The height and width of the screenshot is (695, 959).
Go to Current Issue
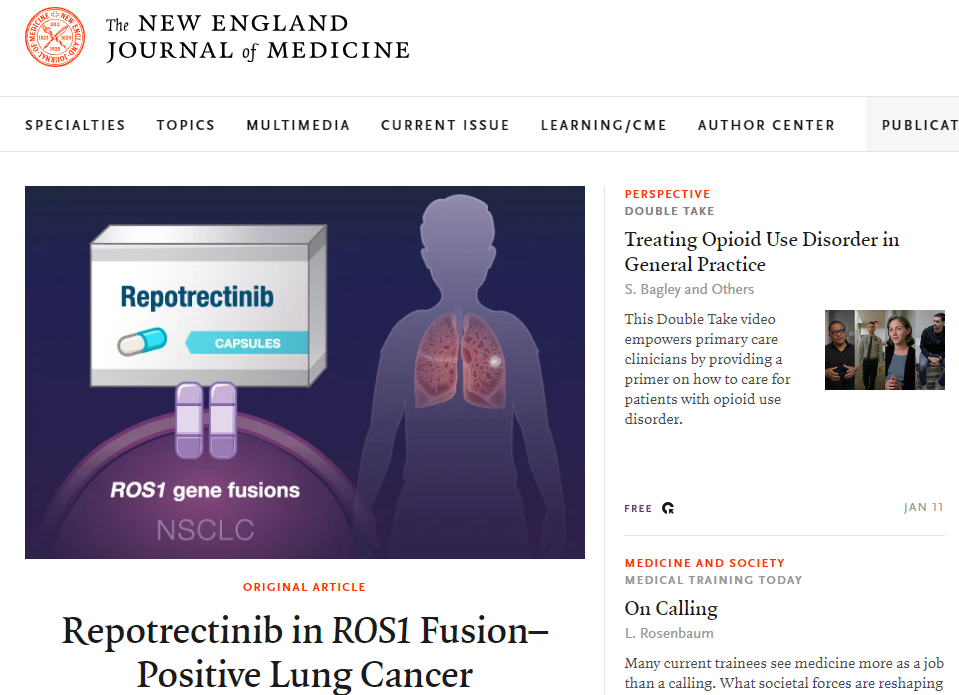coord(445,125)
